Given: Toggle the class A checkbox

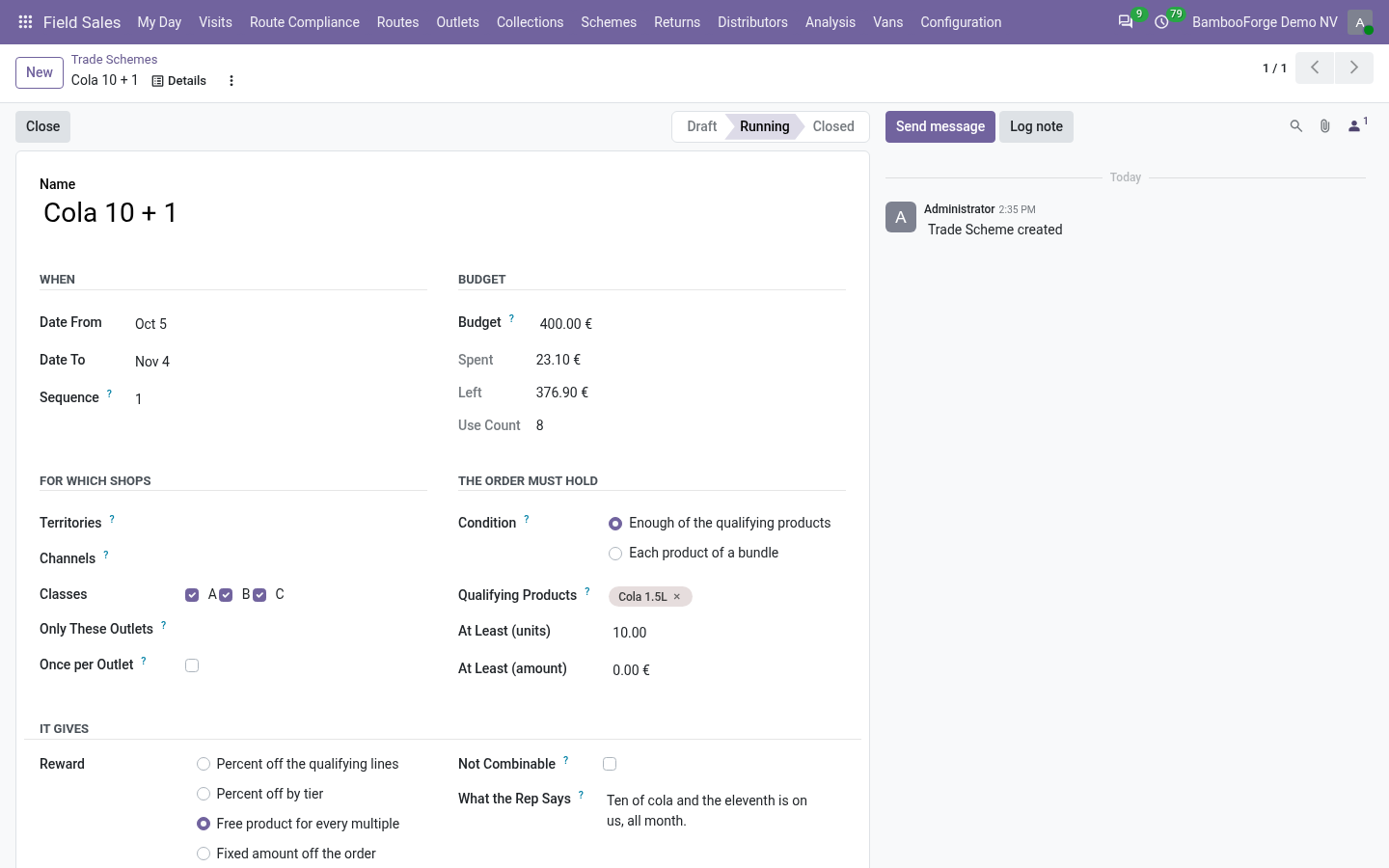Looking at the screenshot, I should click(x=192, y=595).
